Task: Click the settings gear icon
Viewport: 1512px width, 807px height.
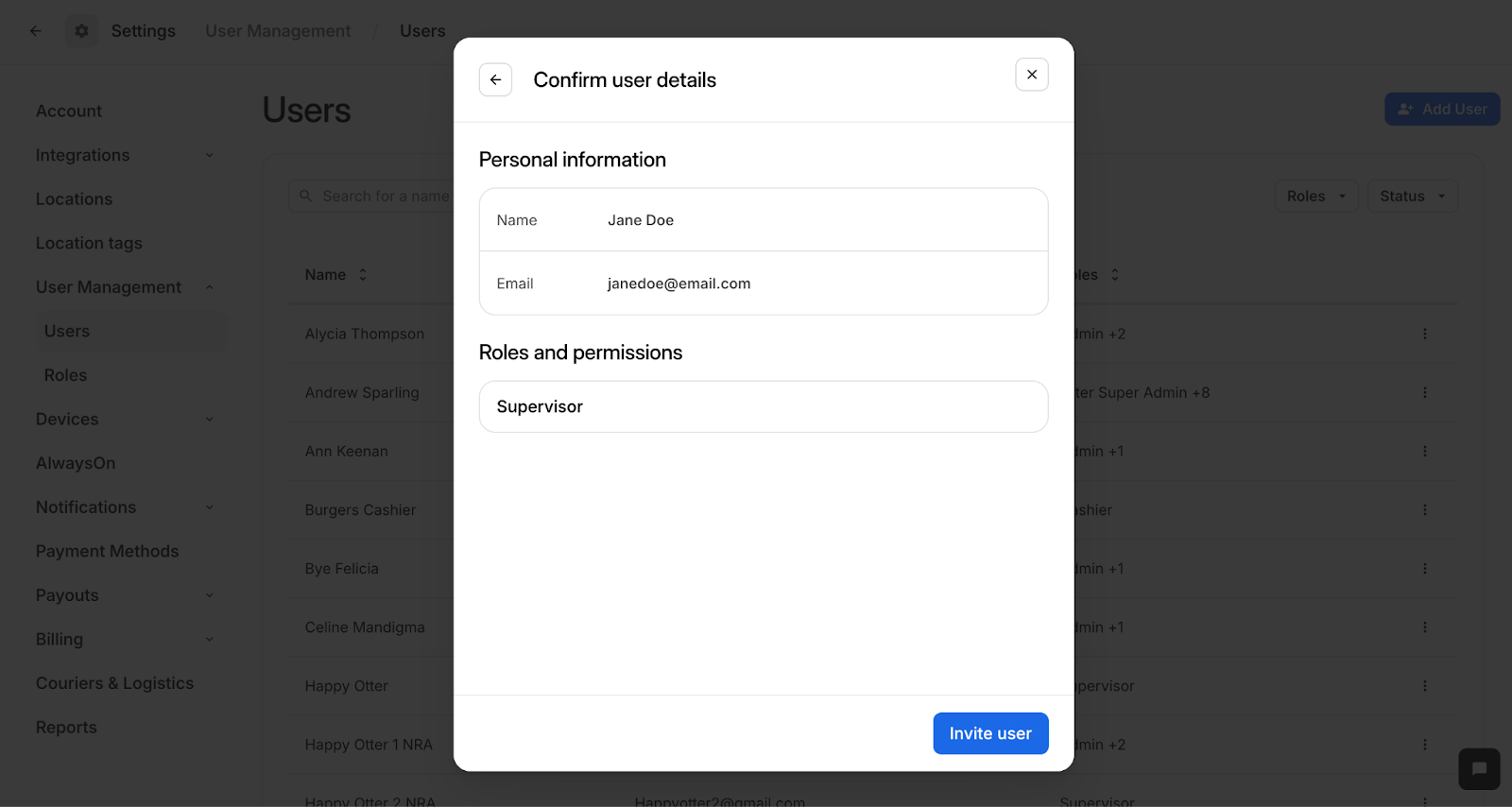Action: point(82,31)
